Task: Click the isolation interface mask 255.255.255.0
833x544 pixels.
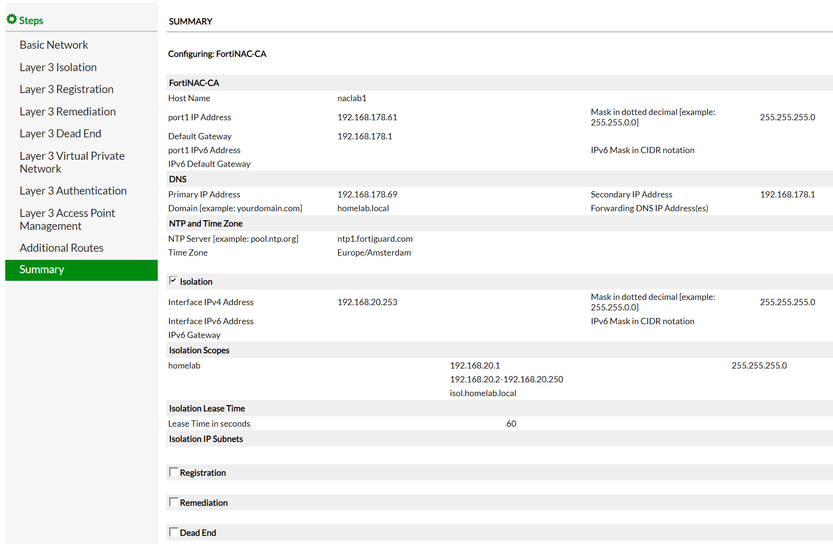Action: click(787, 302)
